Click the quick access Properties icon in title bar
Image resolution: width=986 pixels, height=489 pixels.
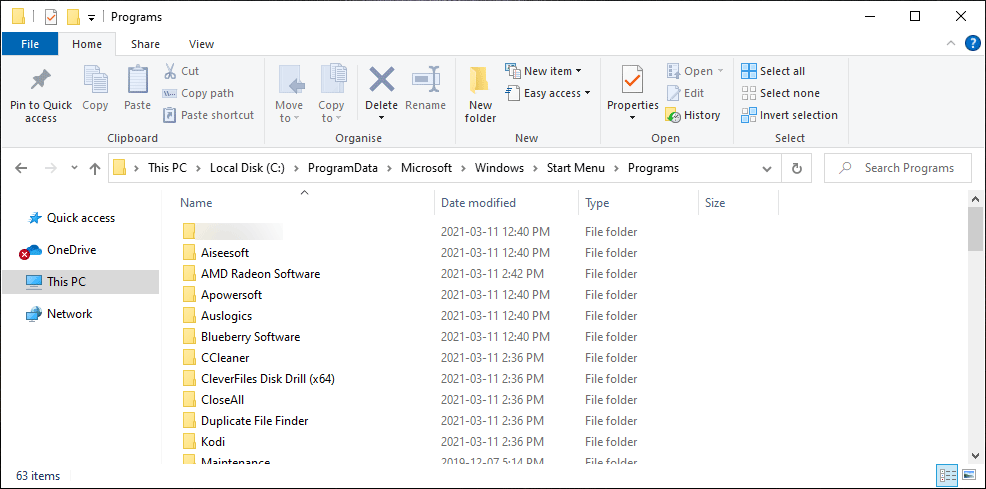click(51, 17)
